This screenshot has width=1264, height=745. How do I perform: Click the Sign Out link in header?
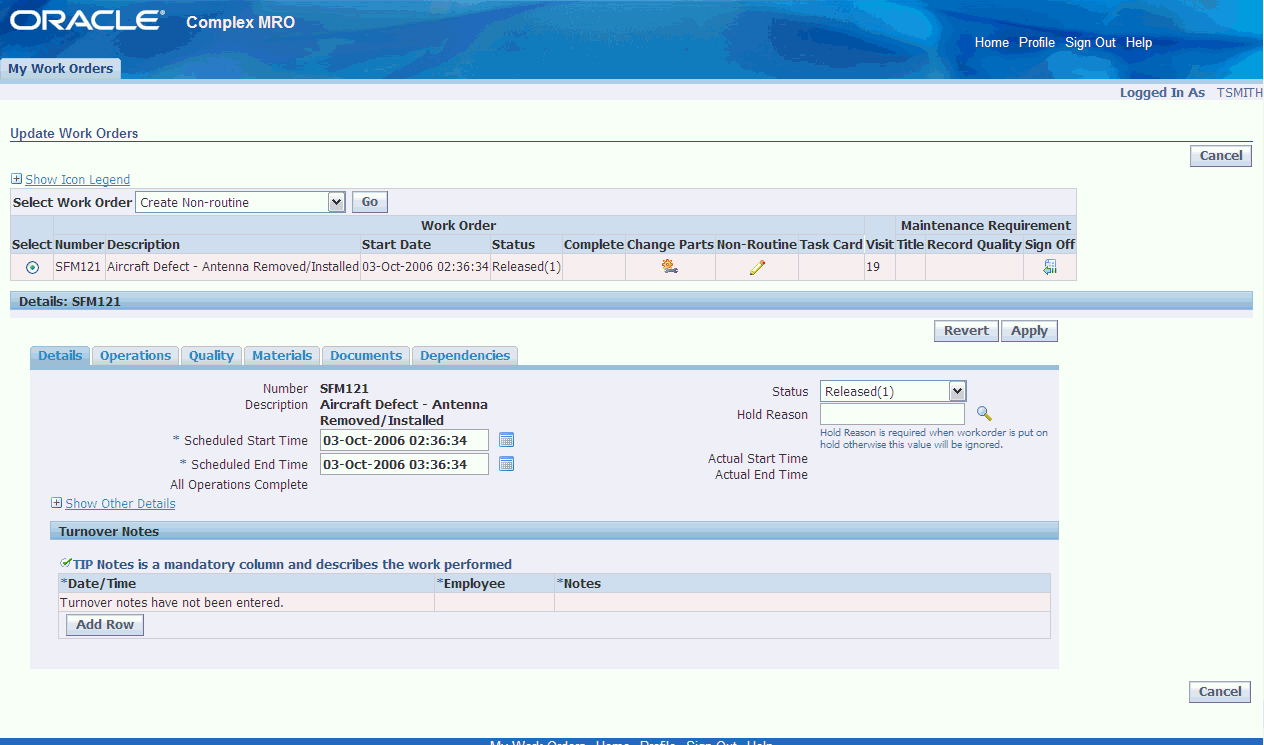pyautogui.click(x=1090, y=43)
